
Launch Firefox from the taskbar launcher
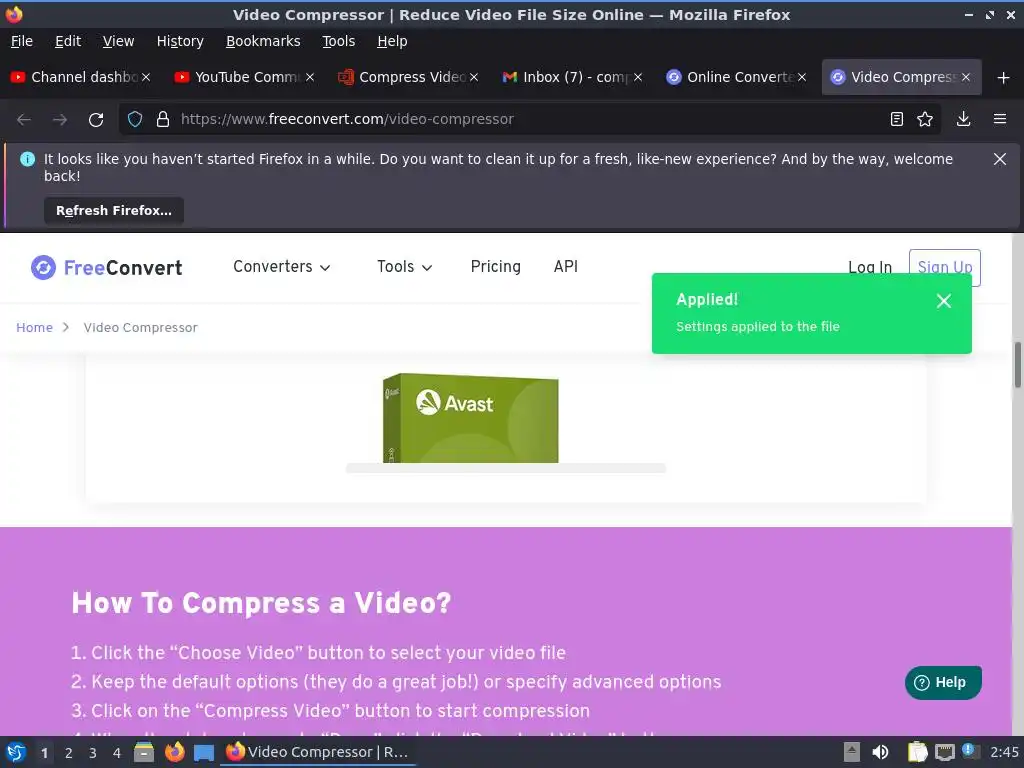(174, 752)
